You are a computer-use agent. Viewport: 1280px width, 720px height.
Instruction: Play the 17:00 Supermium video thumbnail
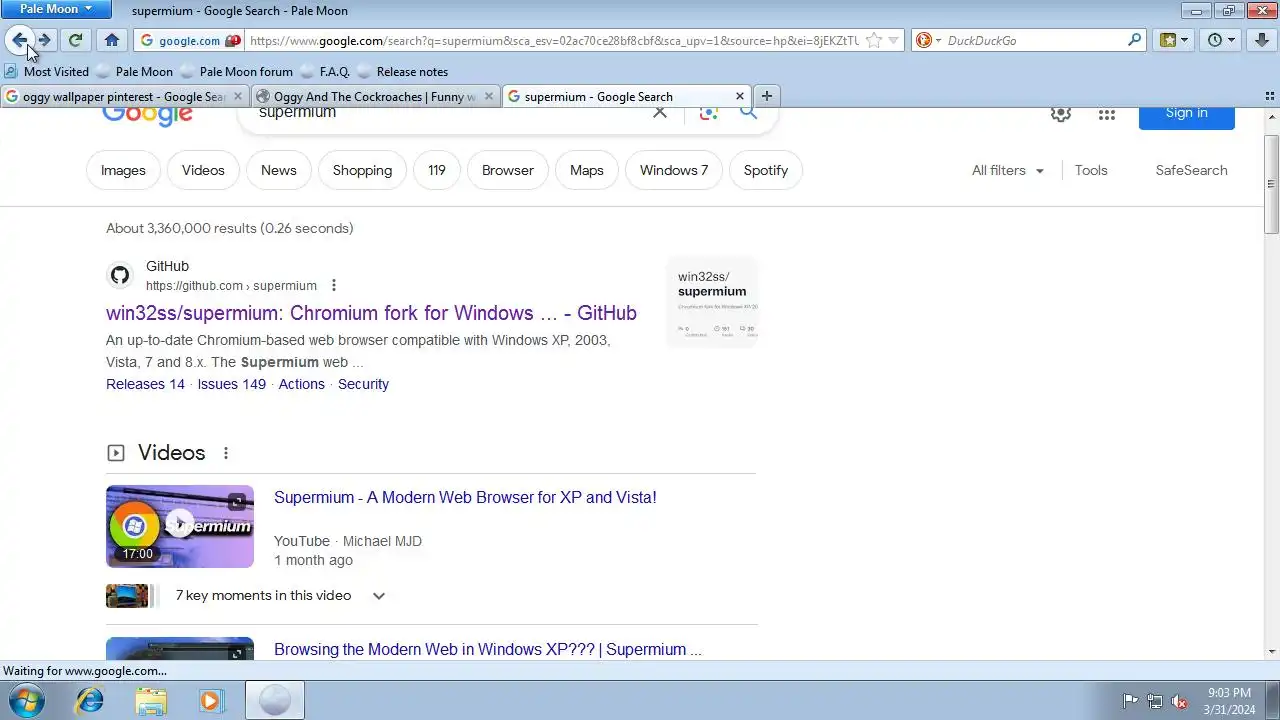click(x=180, y=526)
